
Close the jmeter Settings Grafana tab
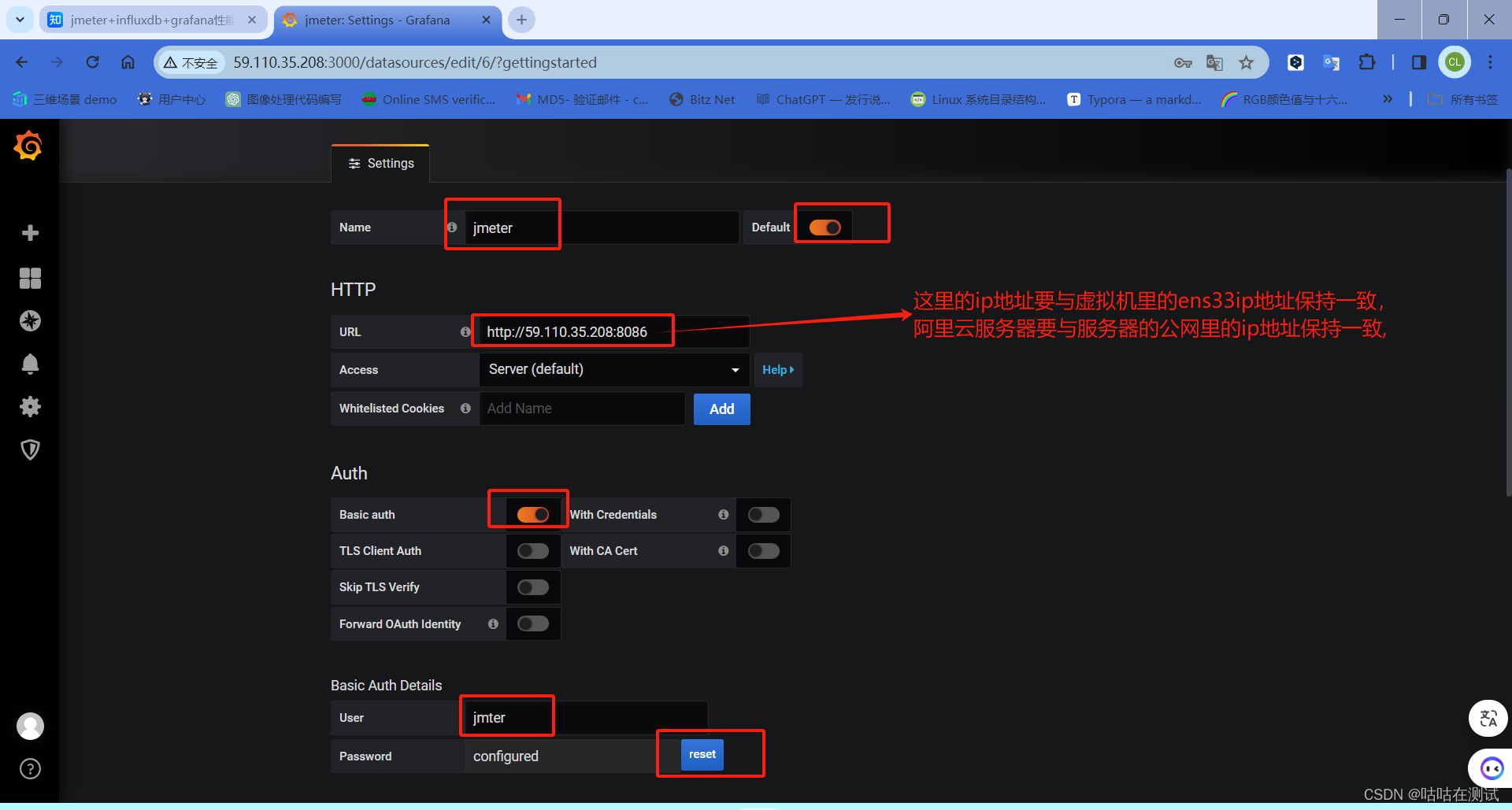(x=487, y=20)
